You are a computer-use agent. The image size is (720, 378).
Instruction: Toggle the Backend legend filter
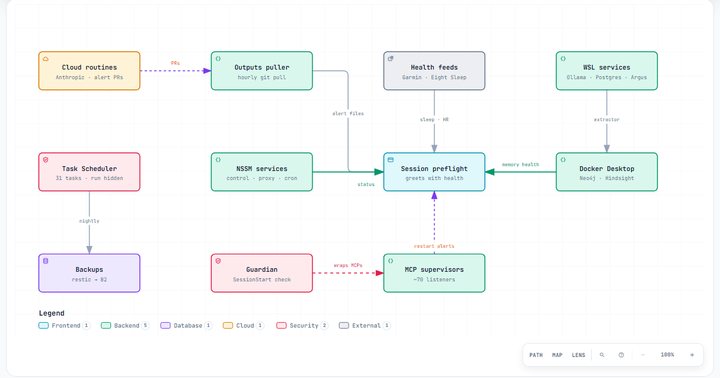(x=125, y=326)
